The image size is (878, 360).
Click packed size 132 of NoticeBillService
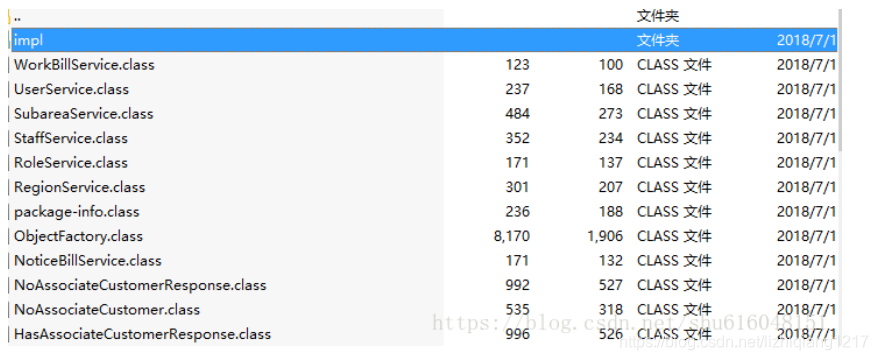pyautogui.click(x=610, y=261)
